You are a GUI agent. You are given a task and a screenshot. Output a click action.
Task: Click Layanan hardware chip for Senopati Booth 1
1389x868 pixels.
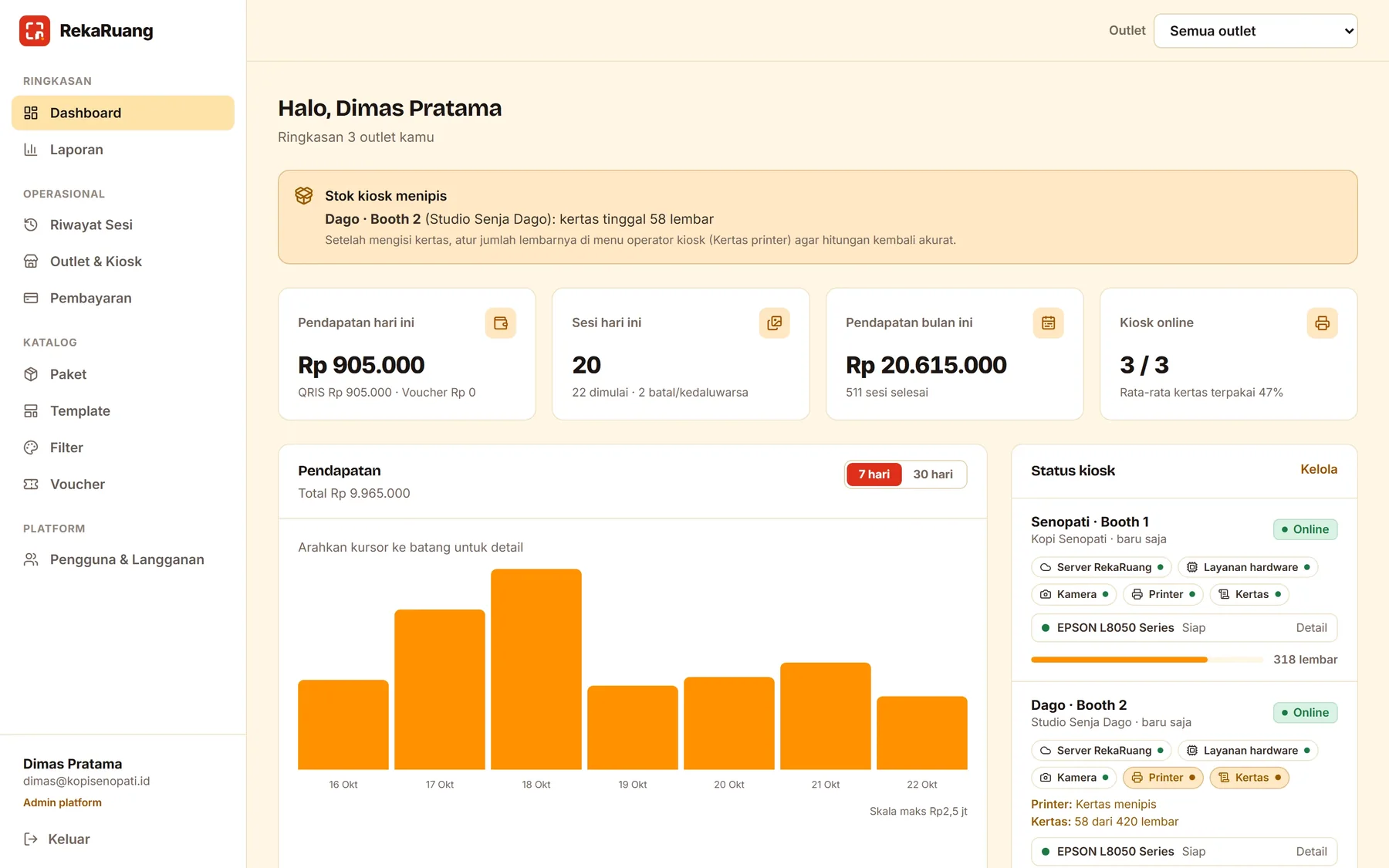pyautogui.click(x=1248, y=567)
